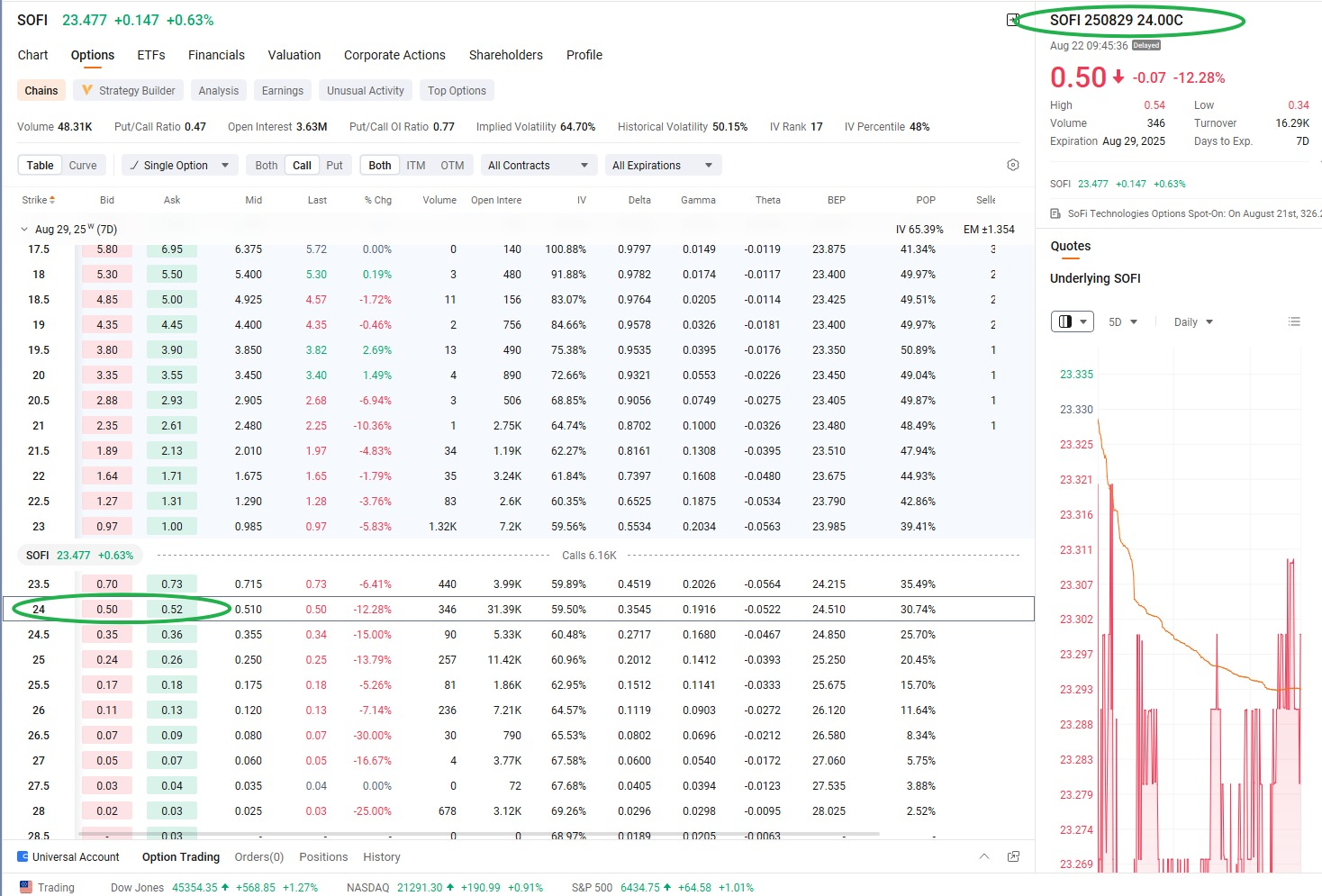Open the Financials tab
The image size is (1322, 896).
pyautogui.click(x=216, y=55)
